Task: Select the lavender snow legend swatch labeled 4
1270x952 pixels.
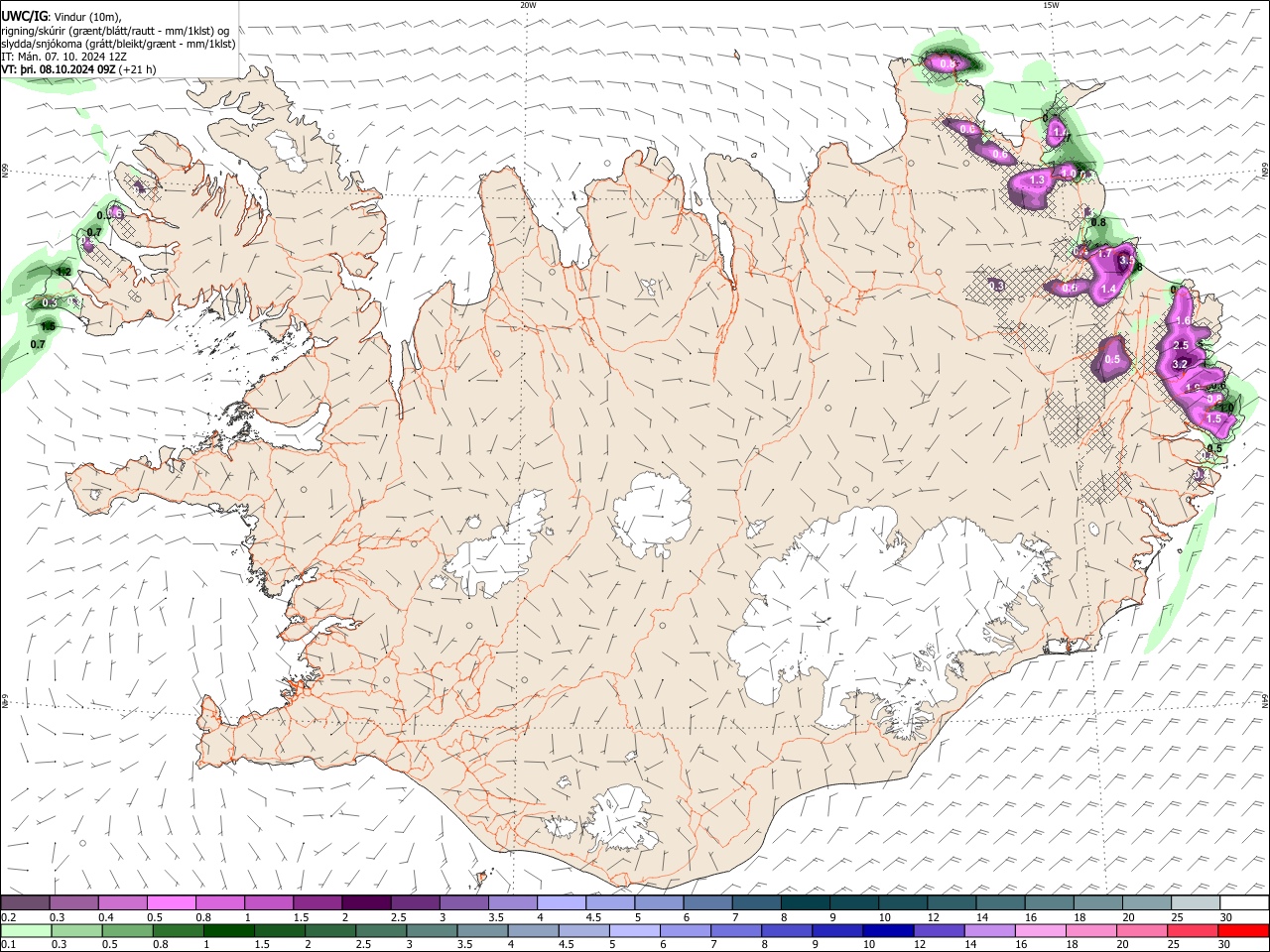Action: [562, 902]
